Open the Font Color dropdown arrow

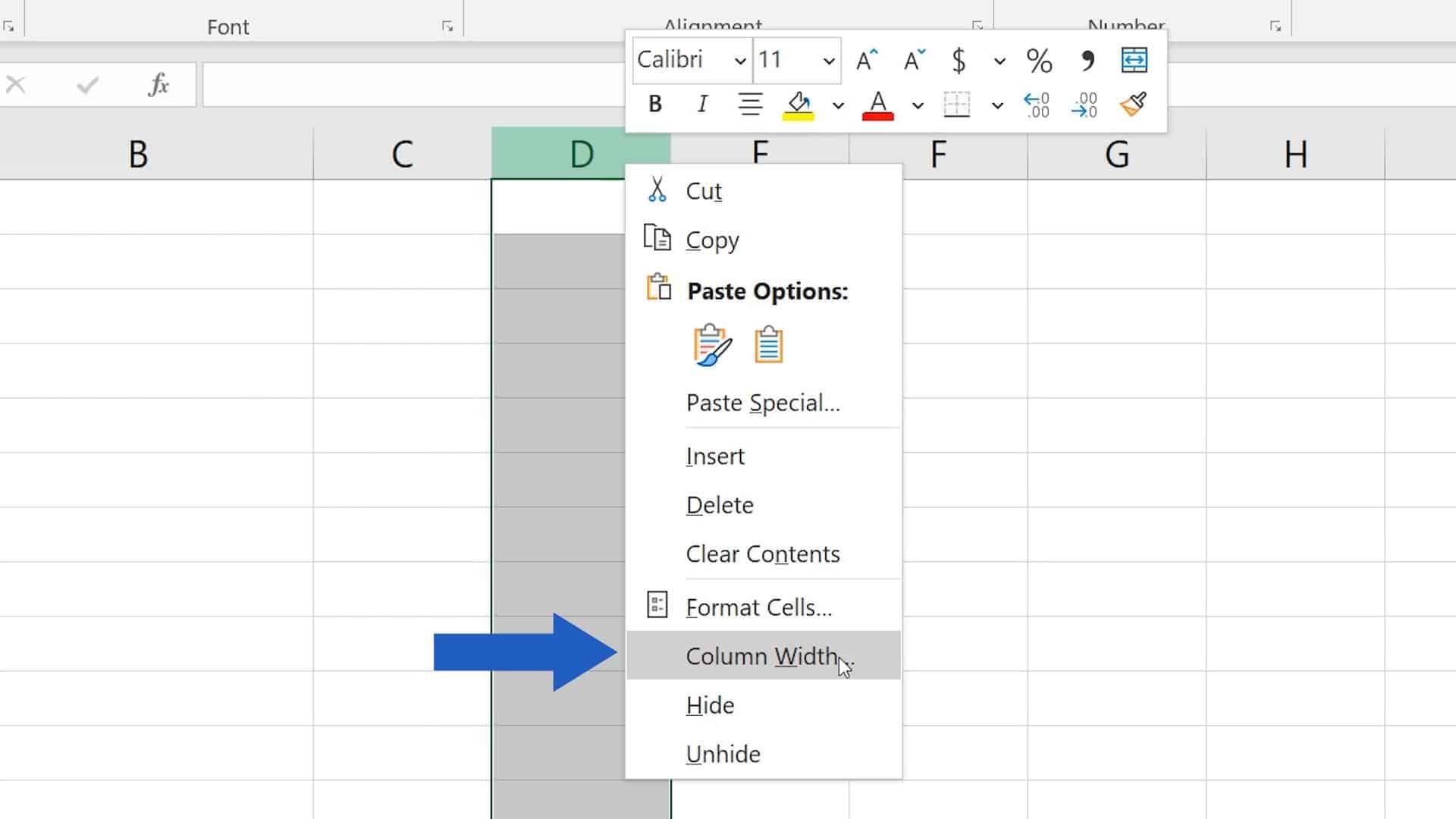918,105
